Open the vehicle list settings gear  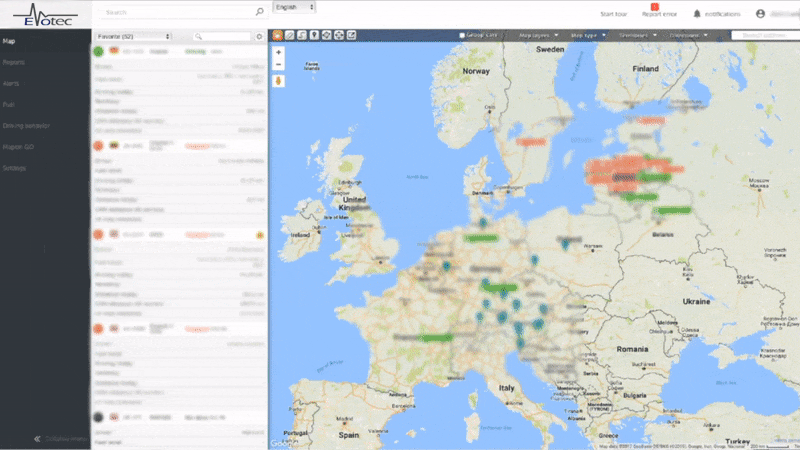[259, 37]
